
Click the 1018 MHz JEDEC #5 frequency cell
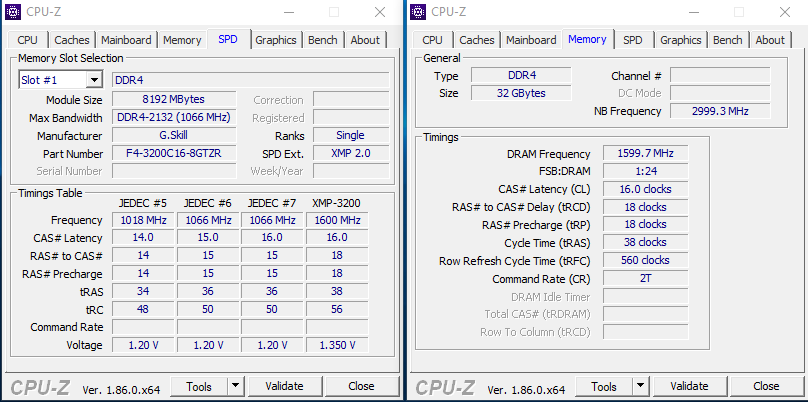pos(143,220)
